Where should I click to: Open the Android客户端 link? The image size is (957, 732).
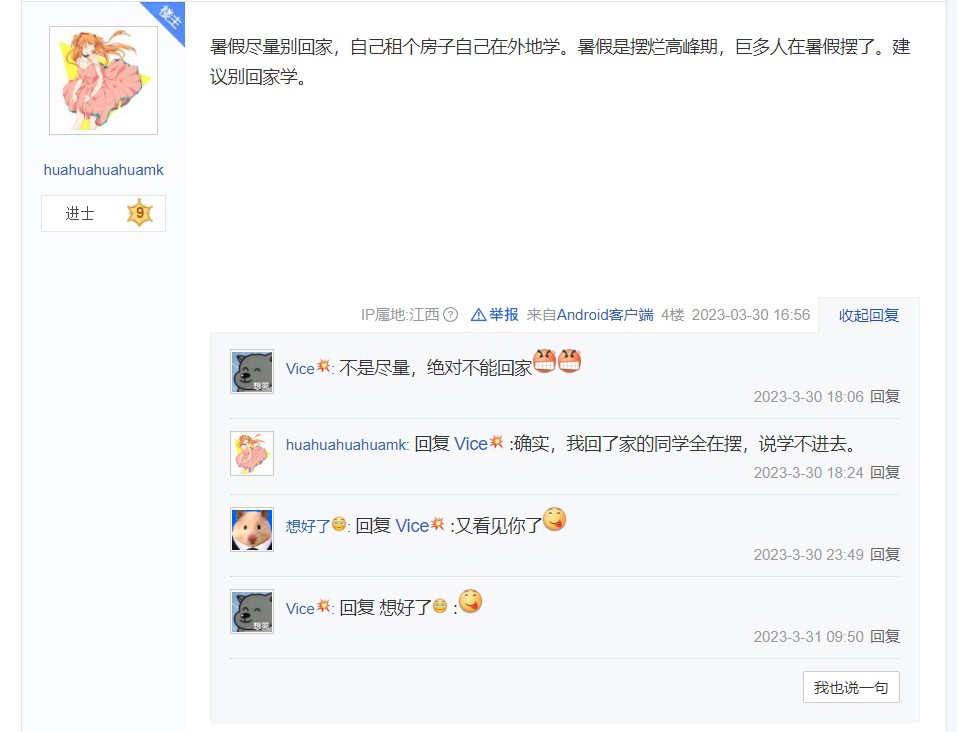point(605,315)
